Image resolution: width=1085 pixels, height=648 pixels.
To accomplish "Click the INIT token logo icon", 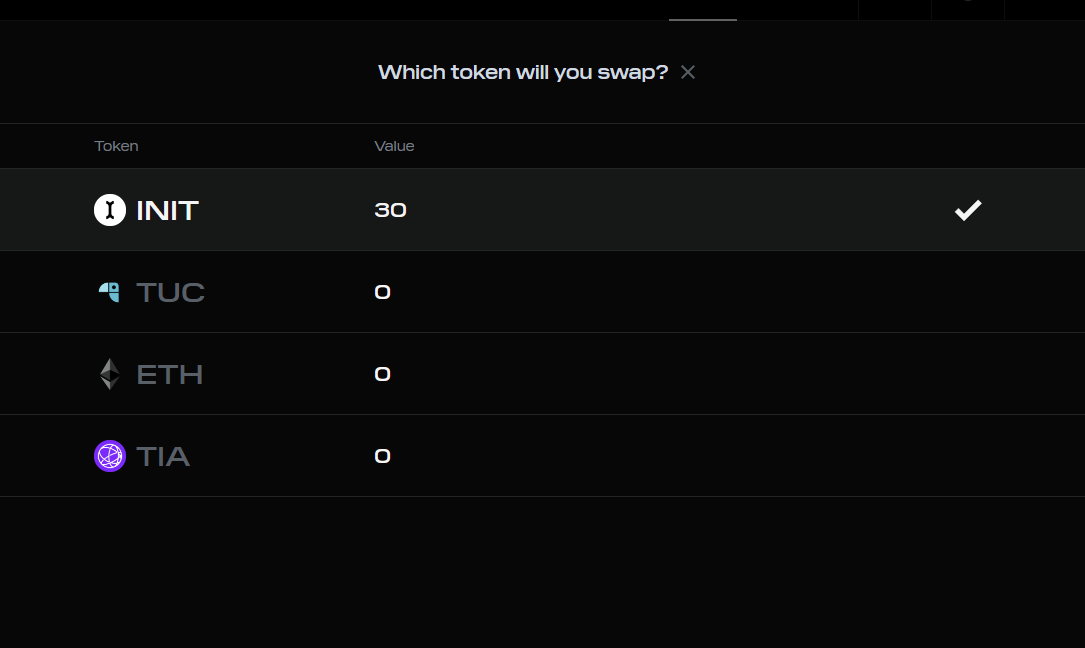I will tap(110, 210).
